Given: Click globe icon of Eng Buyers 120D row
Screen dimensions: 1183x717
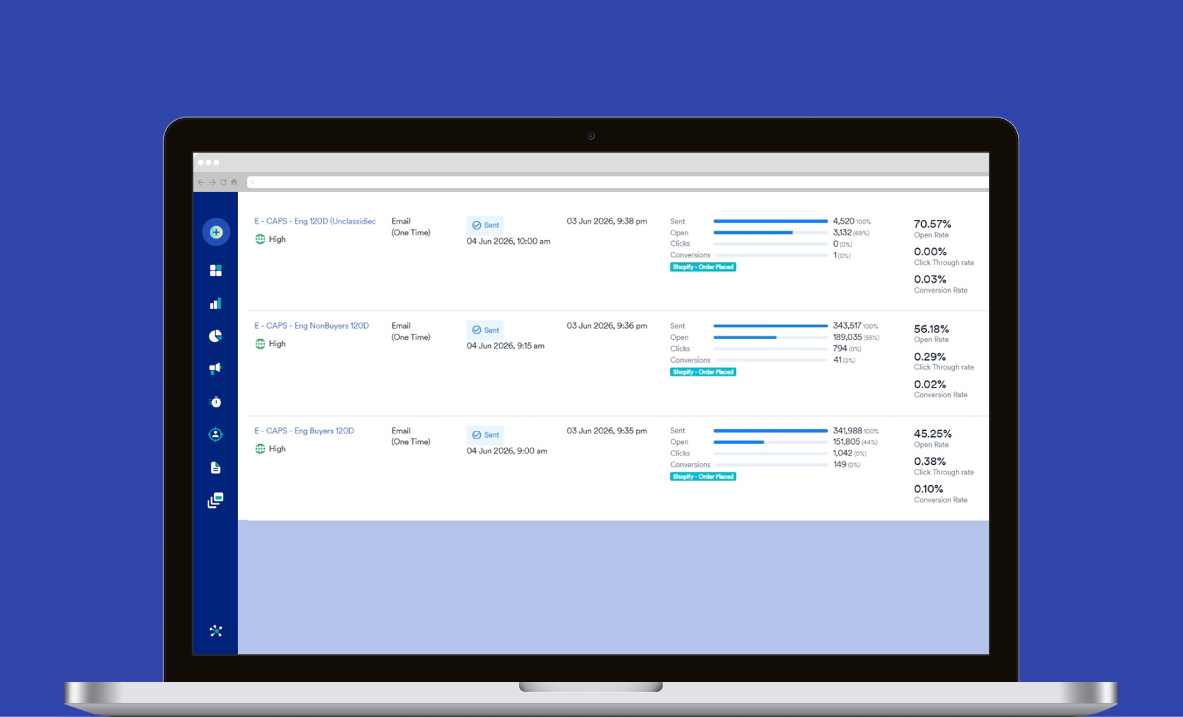Looking at the screenshot, I should point(260,449).
